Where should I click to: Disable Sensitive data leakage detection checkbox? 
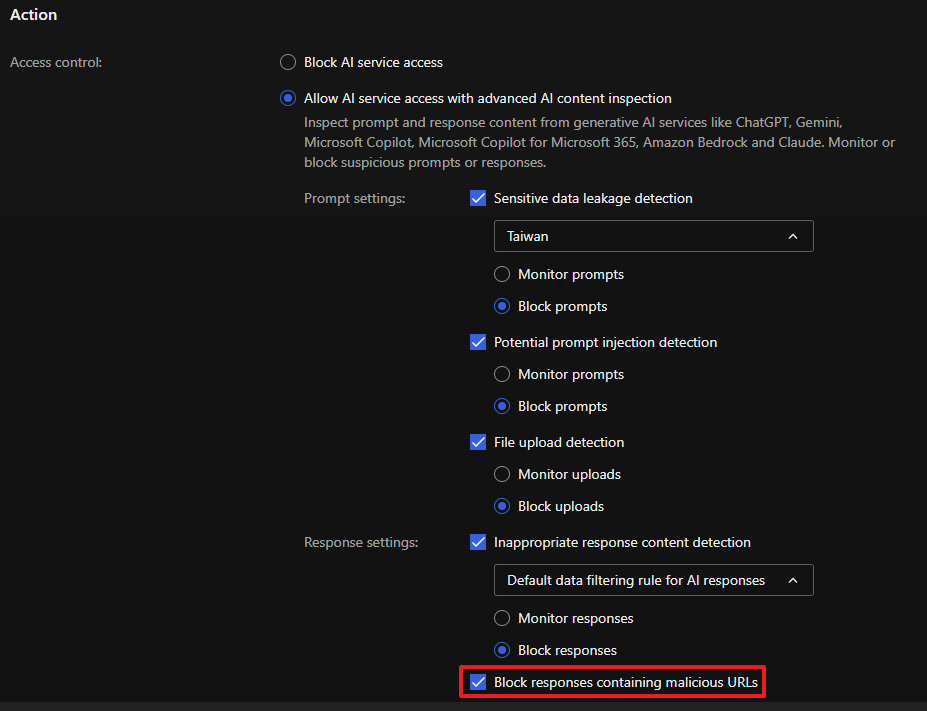click(x=478, y=198)
